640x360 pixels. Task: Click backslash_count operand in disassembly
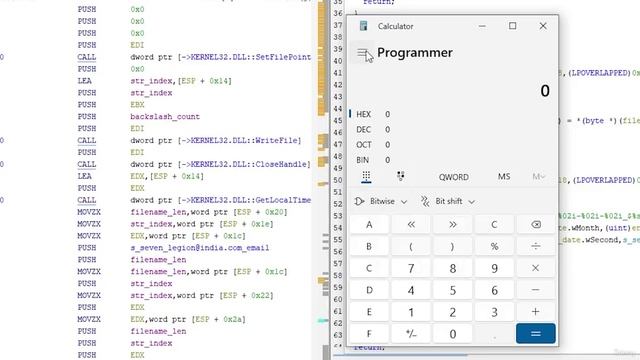coord(165,116)
